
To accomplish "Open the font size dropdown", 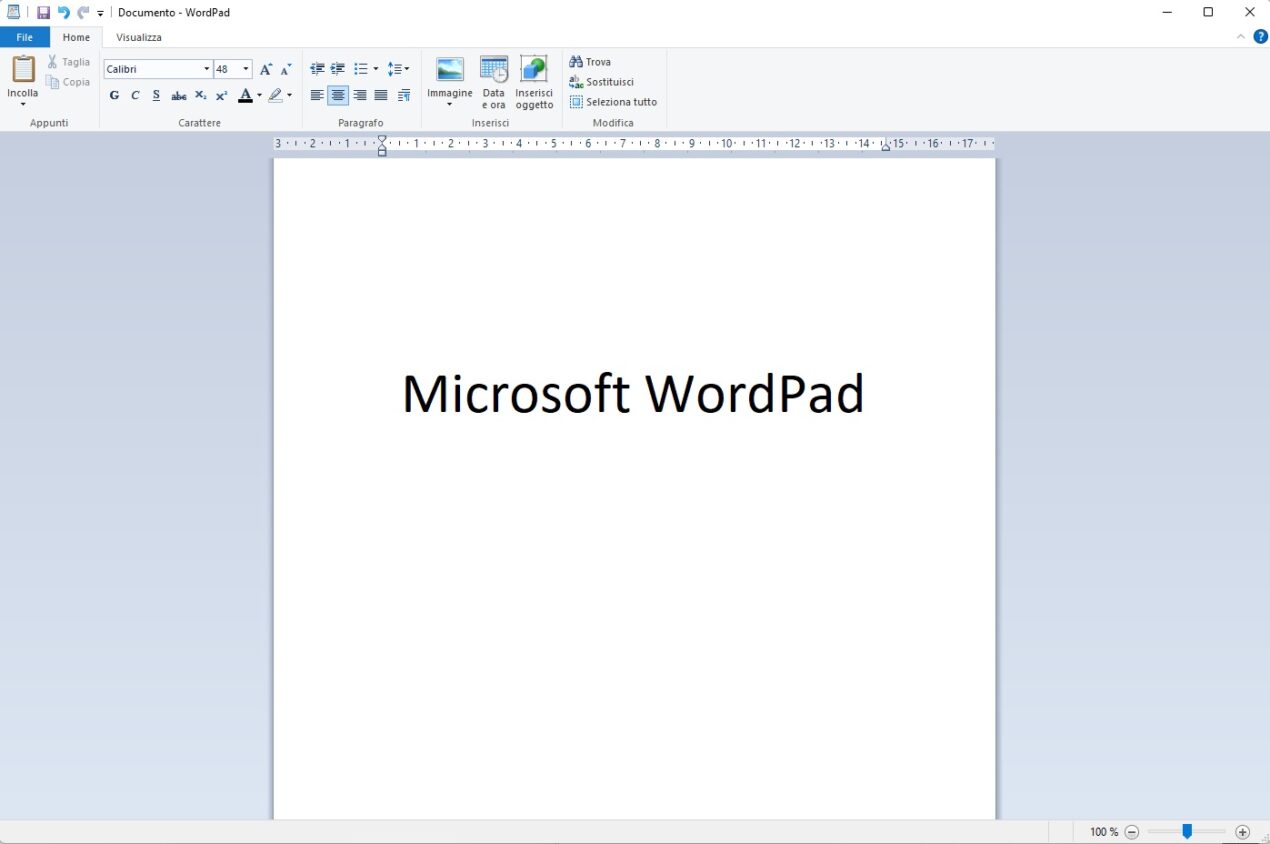I will tap(243, 68).
